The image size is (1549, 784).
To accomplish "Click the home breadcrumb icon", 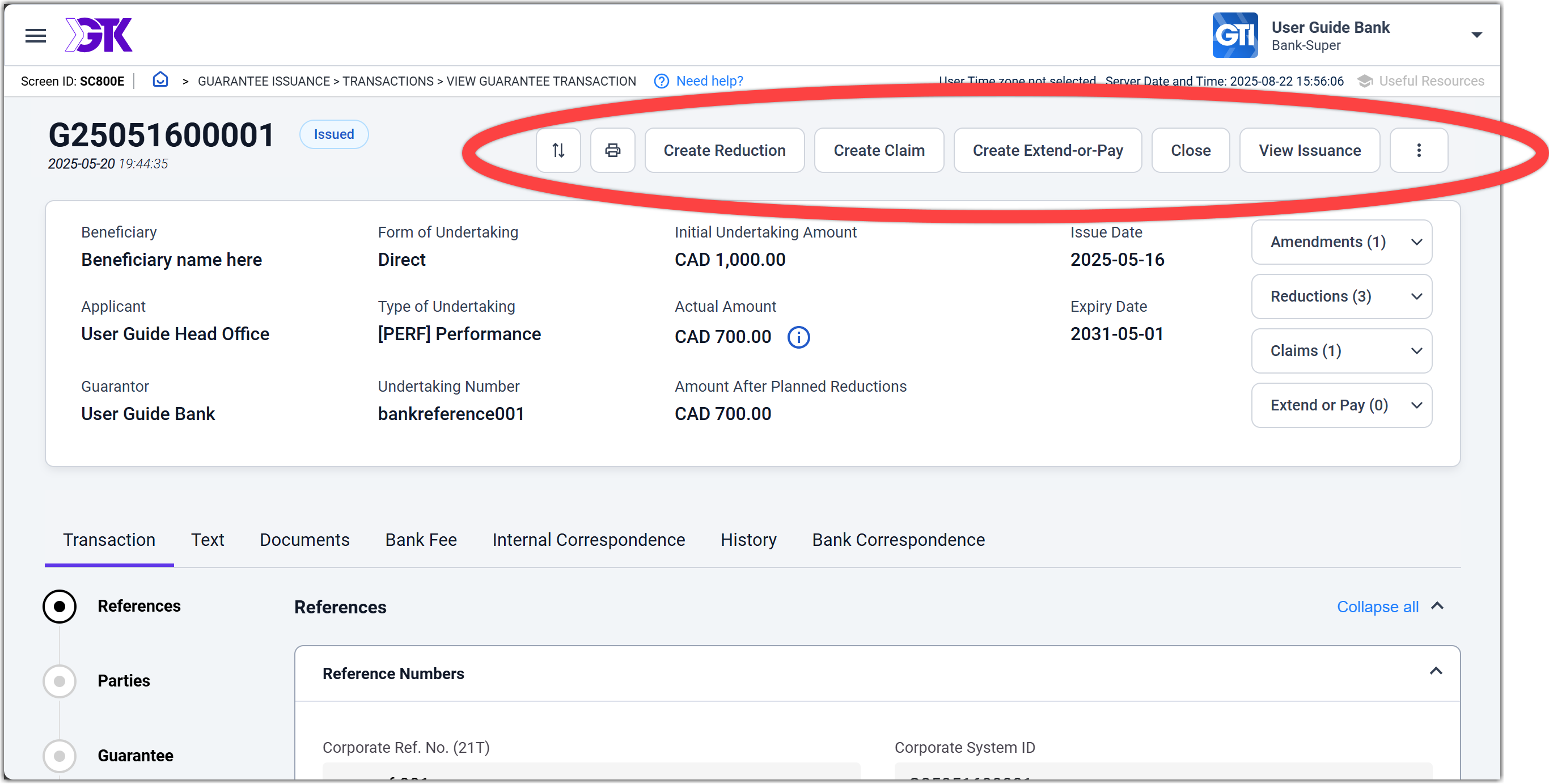I will coord(160,80).
